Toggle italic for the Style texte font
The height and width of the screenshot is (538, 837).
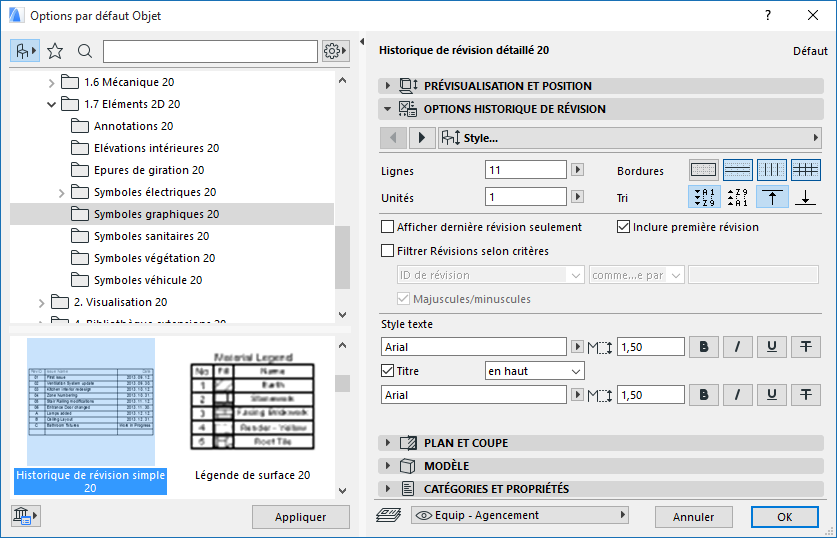point(738,347)
